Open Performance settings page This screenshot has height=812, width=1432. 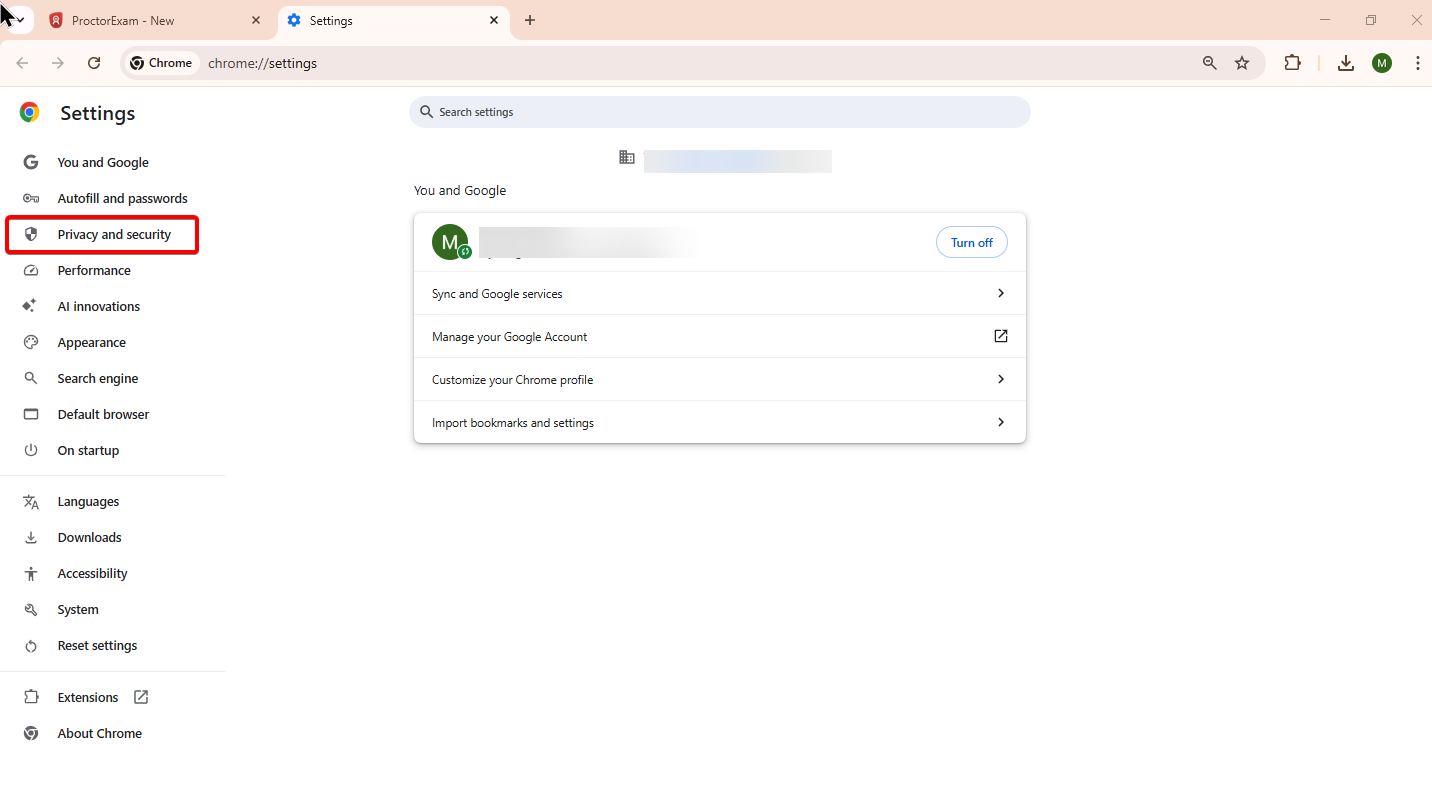point(94,270)
